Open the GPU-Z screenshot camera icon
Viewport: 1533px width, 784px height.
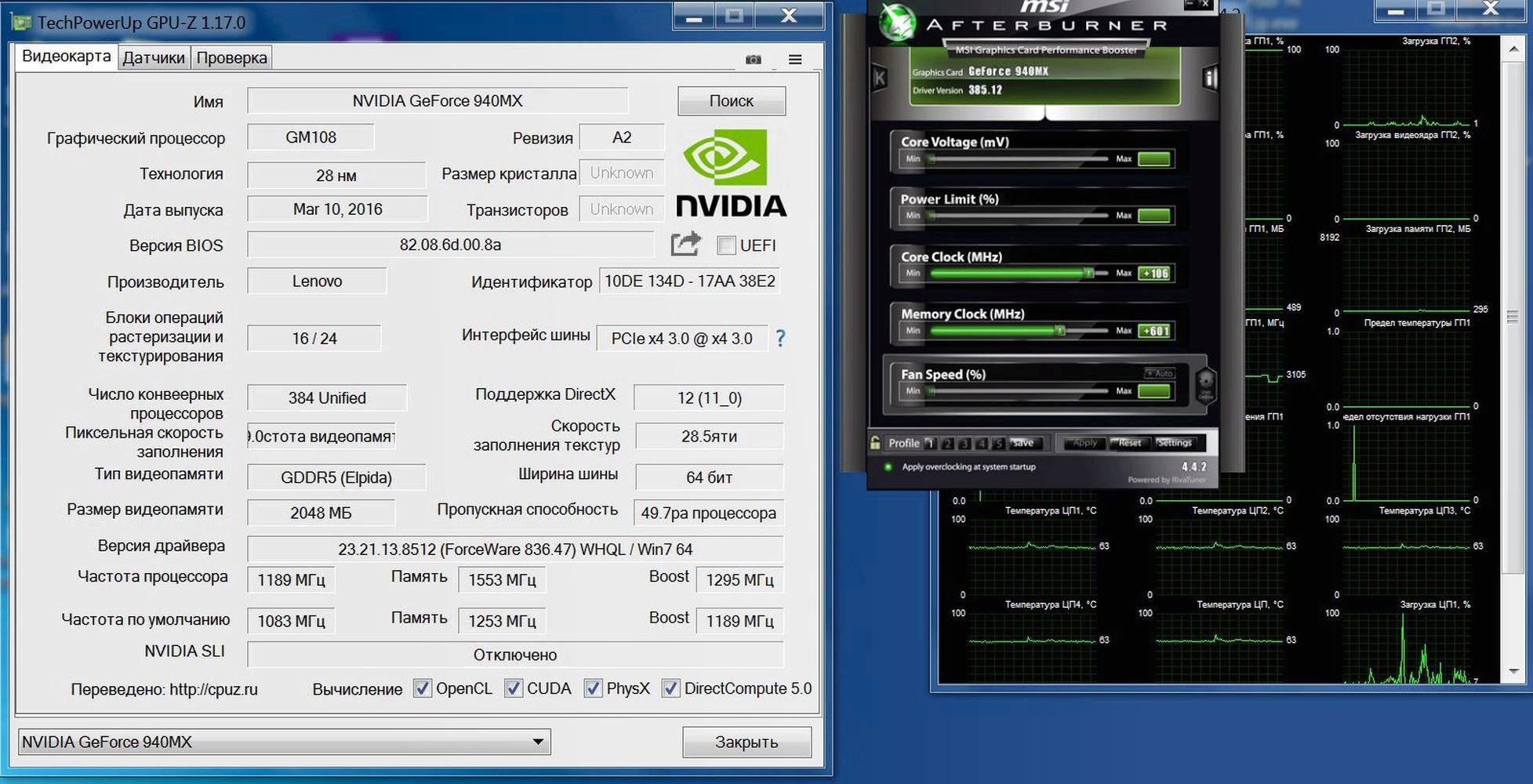click(753, 60)
